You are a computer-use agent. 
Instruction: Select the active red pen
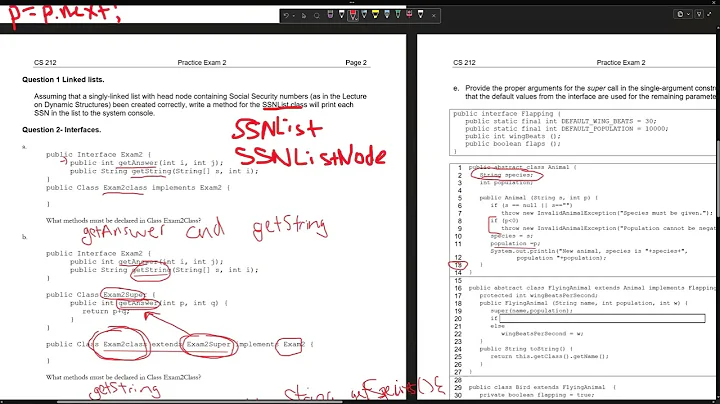(353, 15)
